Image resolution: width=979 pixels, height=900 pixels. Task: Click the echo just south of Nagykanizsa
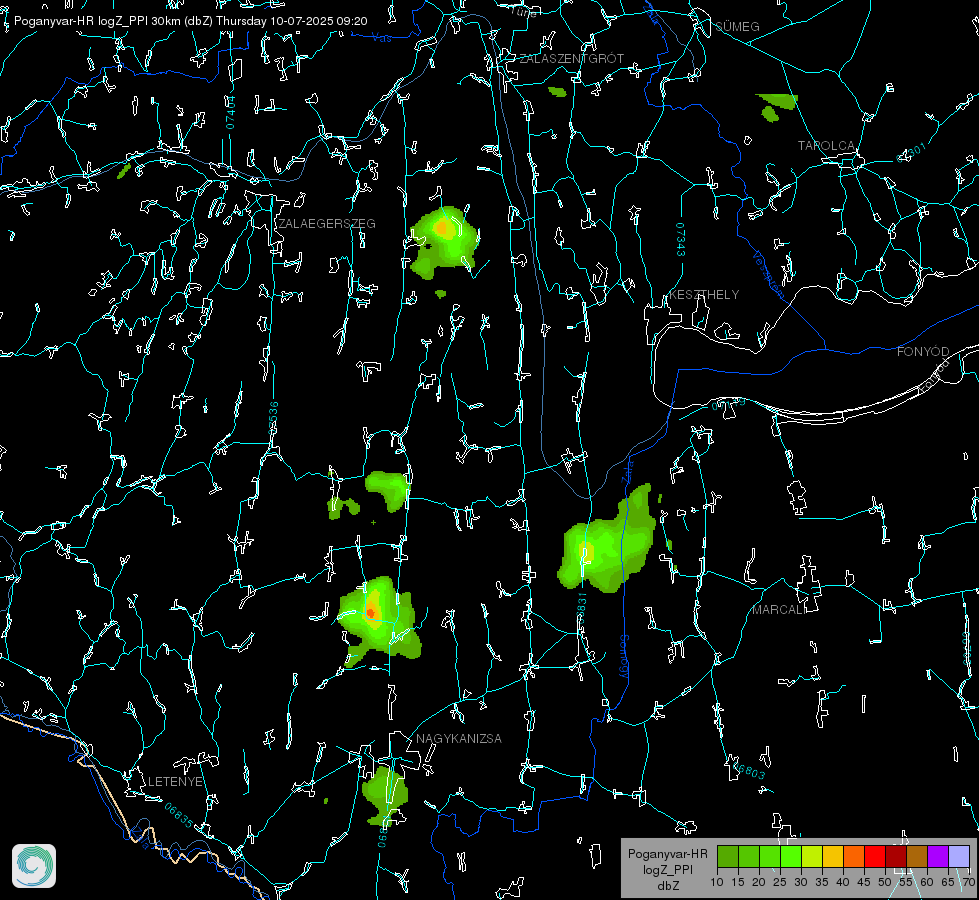point(386,794)
